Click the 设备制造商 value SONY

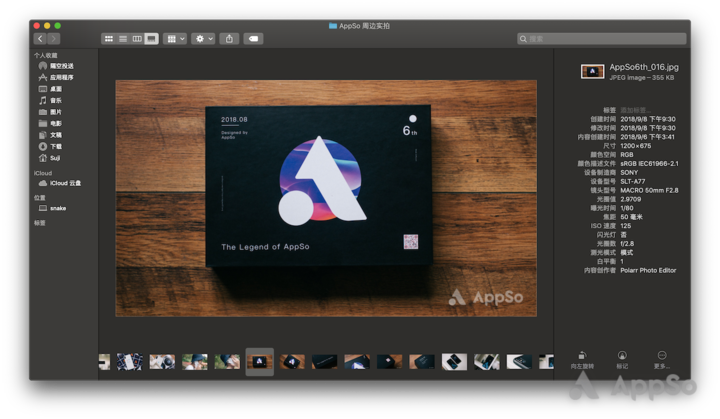(629, 173)
